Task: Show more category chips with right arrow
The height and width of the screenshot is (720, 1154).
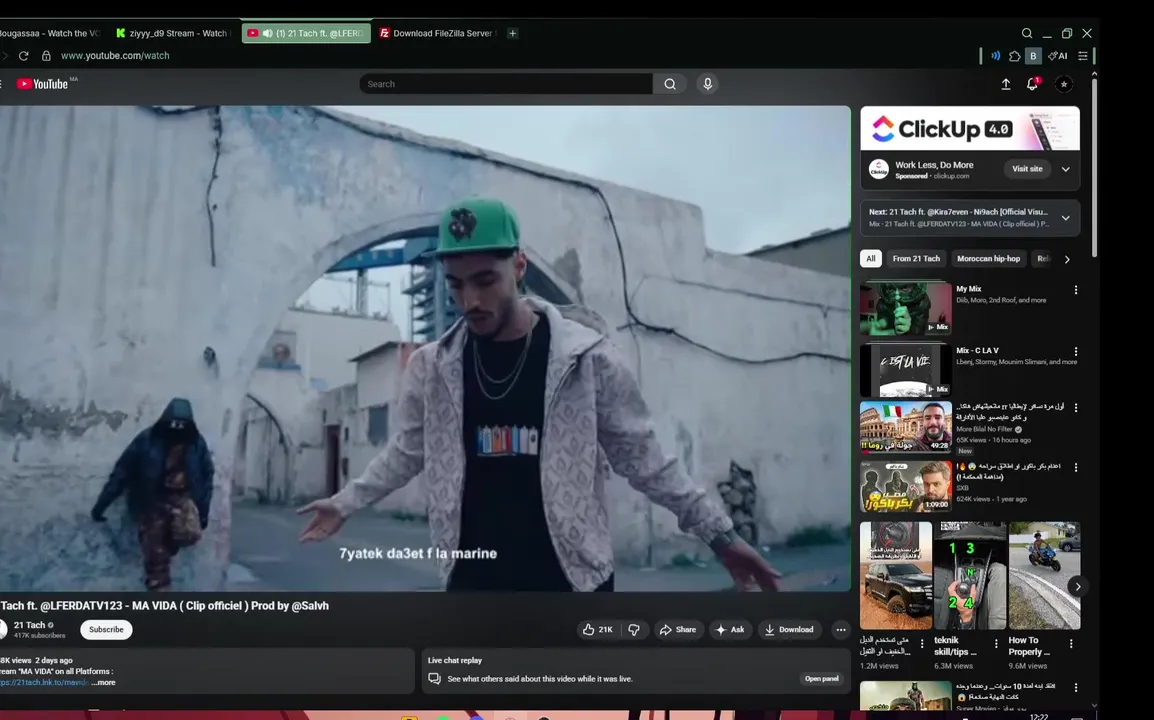Action: (1067, 259)
